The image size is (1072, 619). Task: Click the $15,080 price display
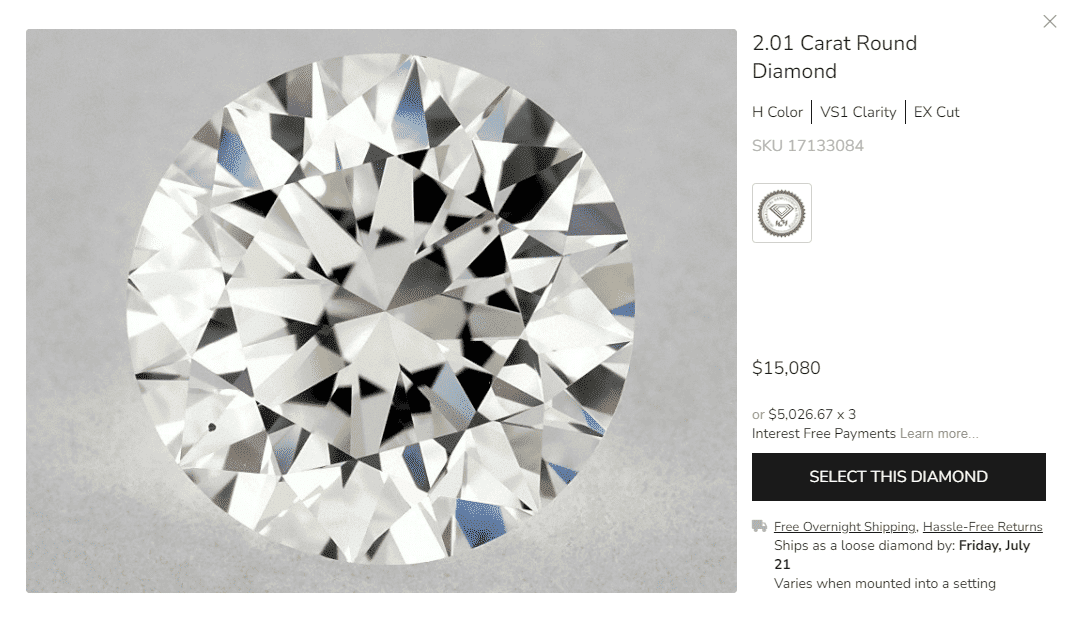tap(786, 368)
